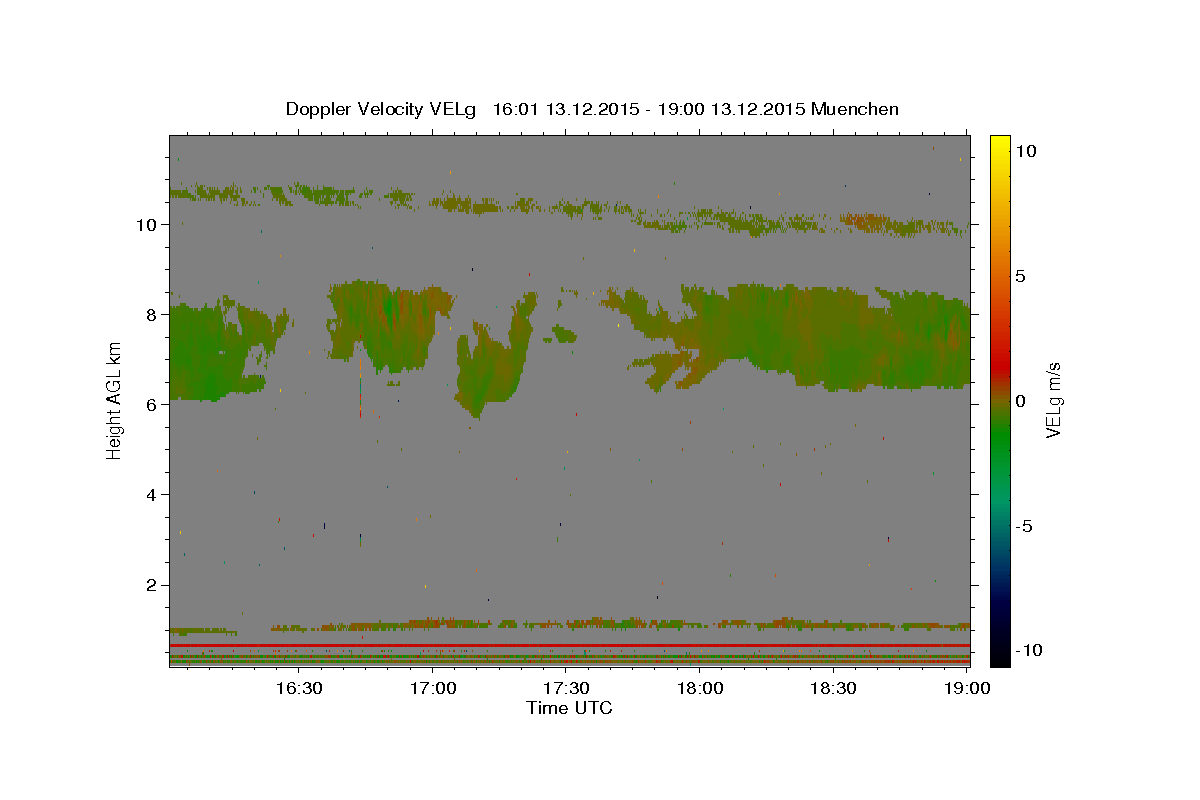Click the red horizontal line near ground level

point(569,646)
